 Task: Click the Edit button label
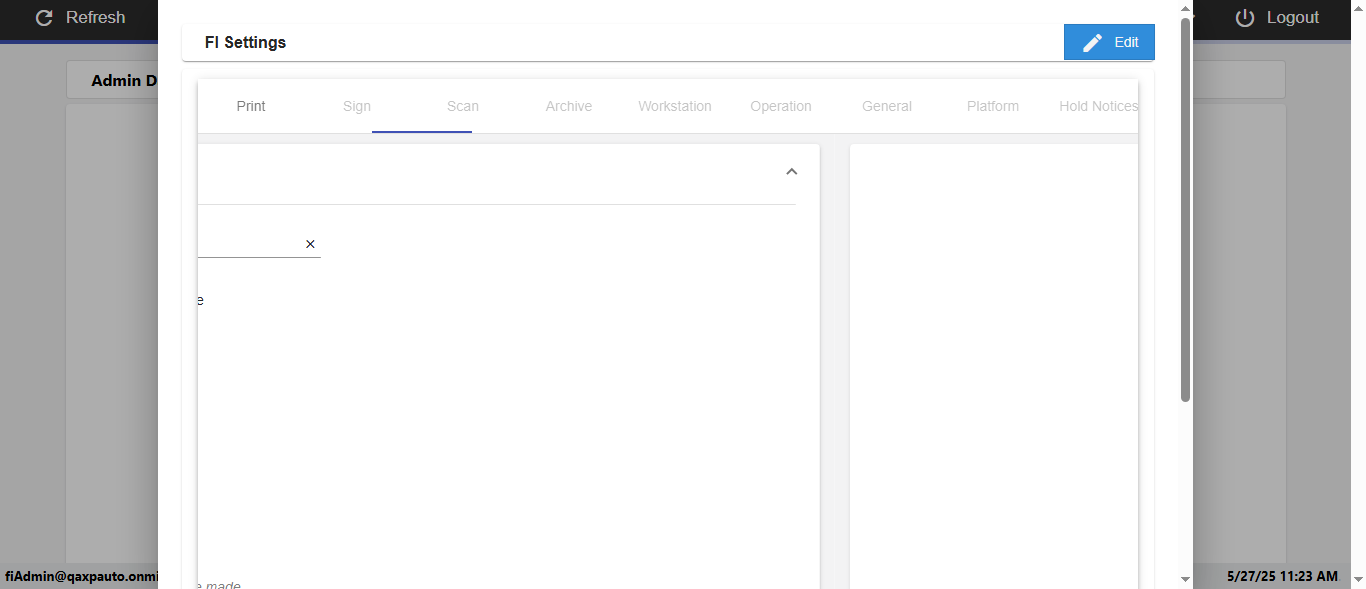click(x=1127, y=42)
